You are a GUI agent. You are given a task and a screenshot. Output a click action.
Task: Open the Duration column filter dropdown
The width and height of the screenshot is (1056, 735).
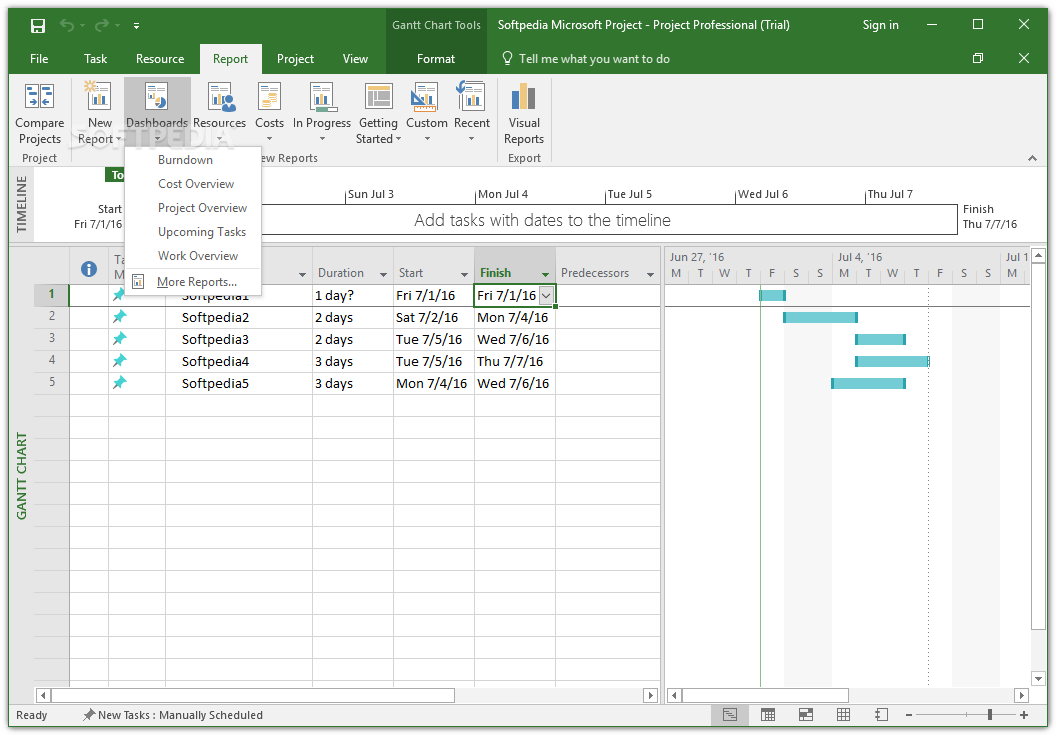click(383, 274)
